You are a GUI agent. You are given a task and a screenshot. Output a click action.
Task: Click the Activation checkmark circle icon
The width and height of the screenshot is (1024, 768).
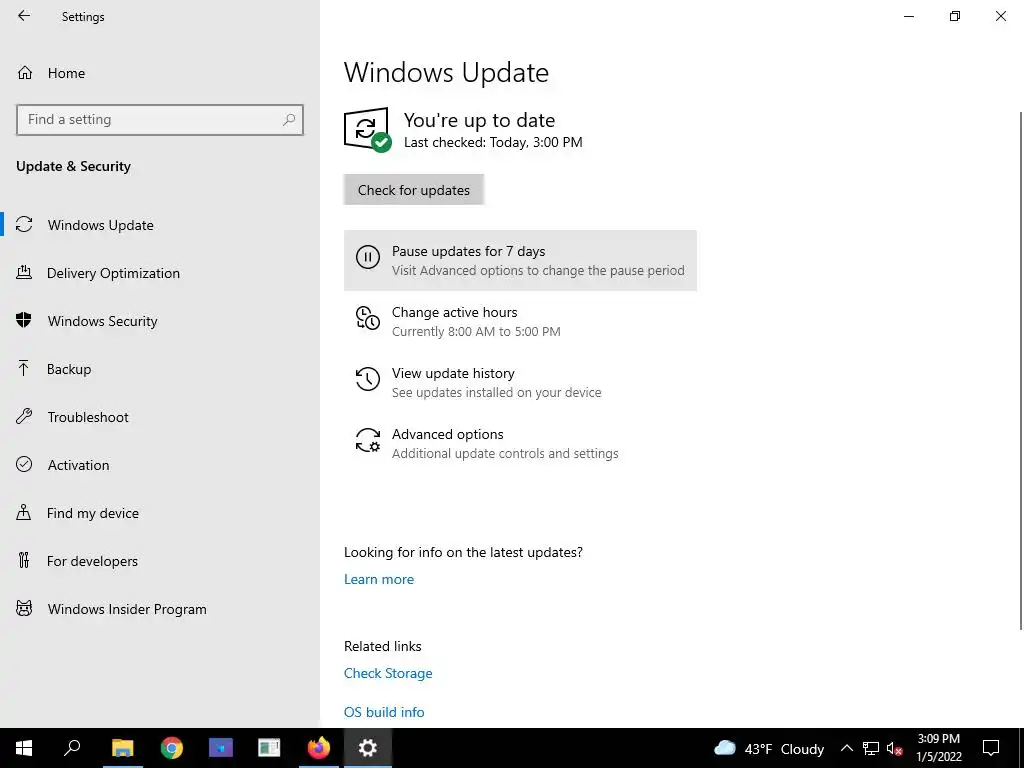(24, 464)
